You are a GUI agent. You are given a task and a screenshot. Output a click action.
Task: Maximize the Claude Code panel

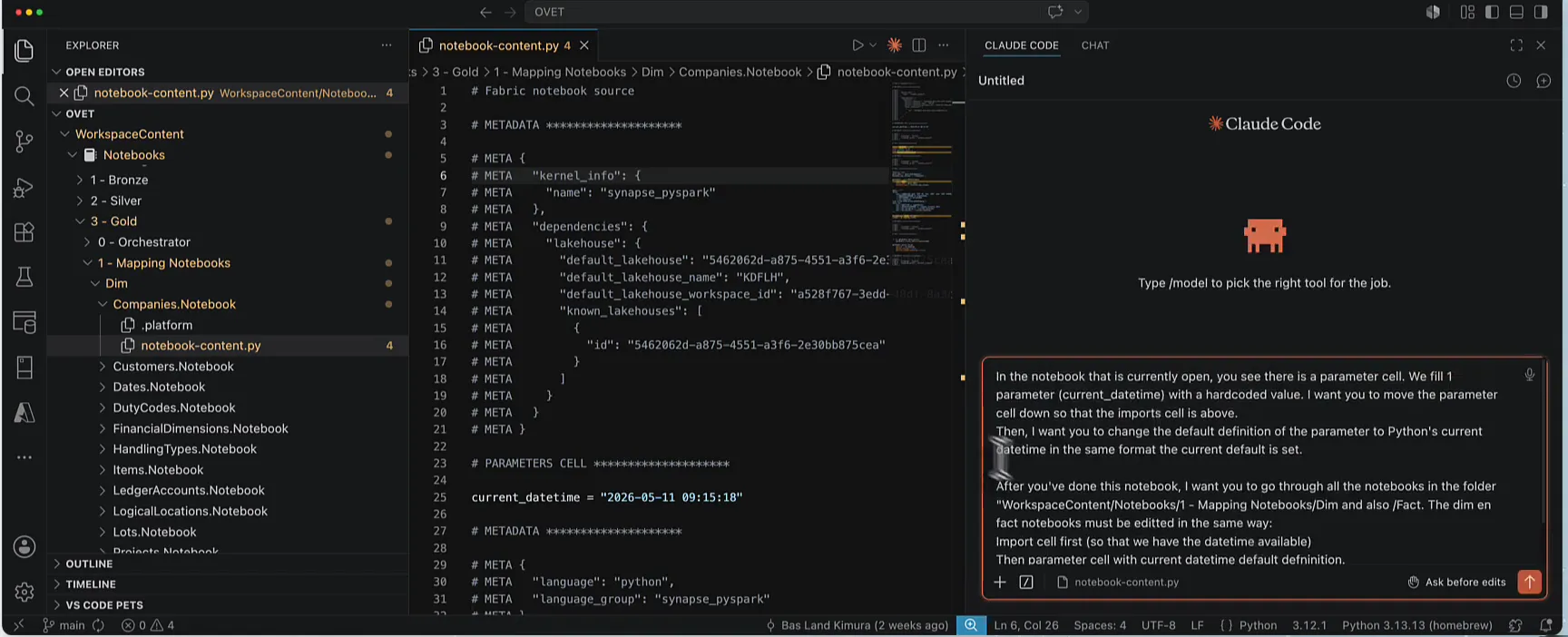(1516, 44)
